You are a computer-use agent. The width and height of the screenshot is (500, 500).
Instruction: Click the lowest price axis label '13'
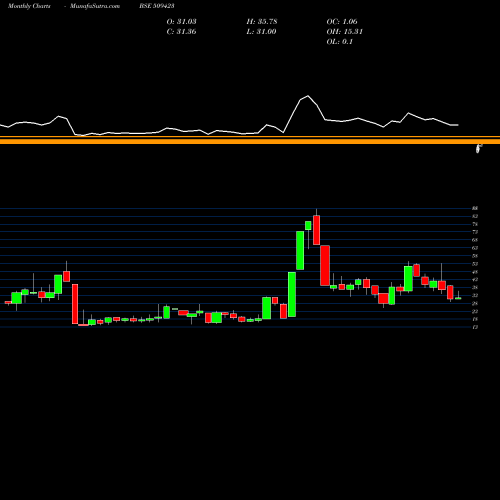pos(475,327)
